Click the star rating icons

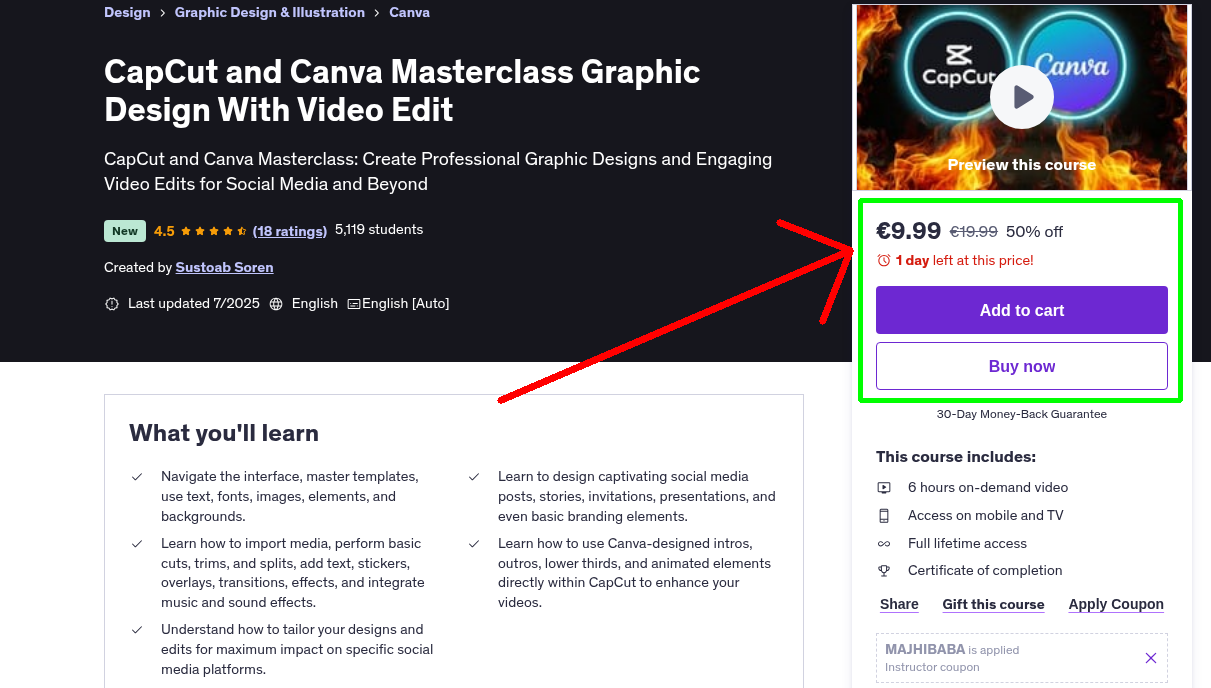tap(213, 231)
